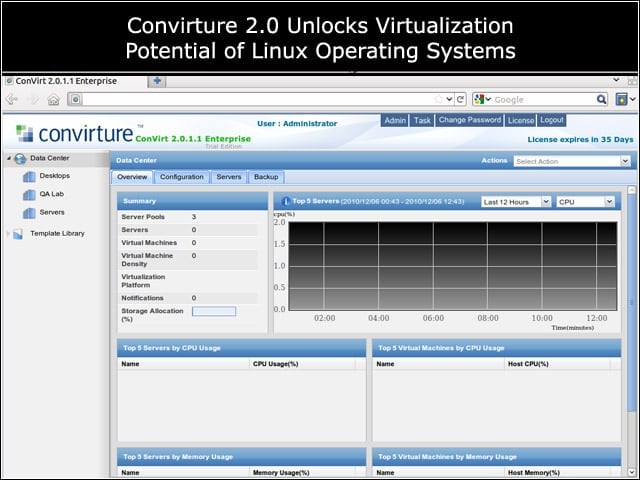Click the Name column in Virtual Machines by CPU Usage
Screen dimensions: 640x480
click(x=438, y=364)
